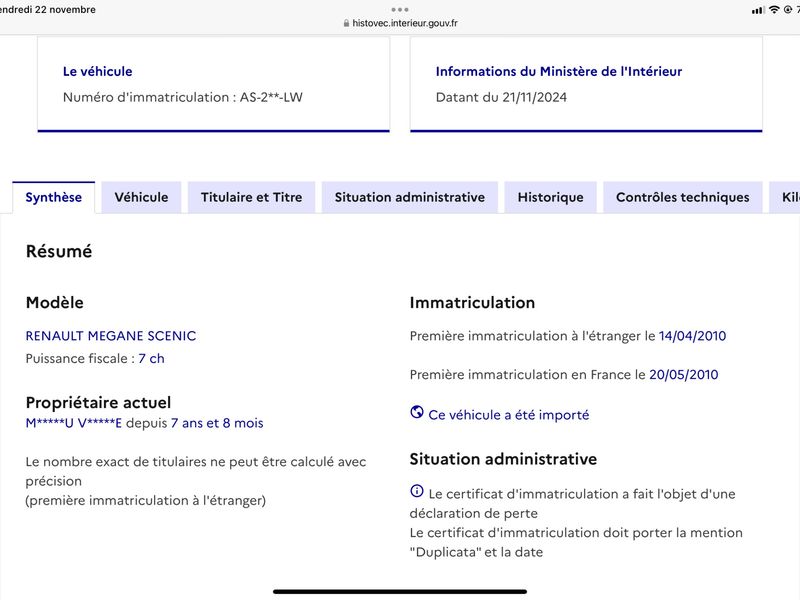This screenshot has height=600, width=800.
Task: Tap the date 'vendredi 22 novembre' in status bar
Action: click(x=47, y=10)
